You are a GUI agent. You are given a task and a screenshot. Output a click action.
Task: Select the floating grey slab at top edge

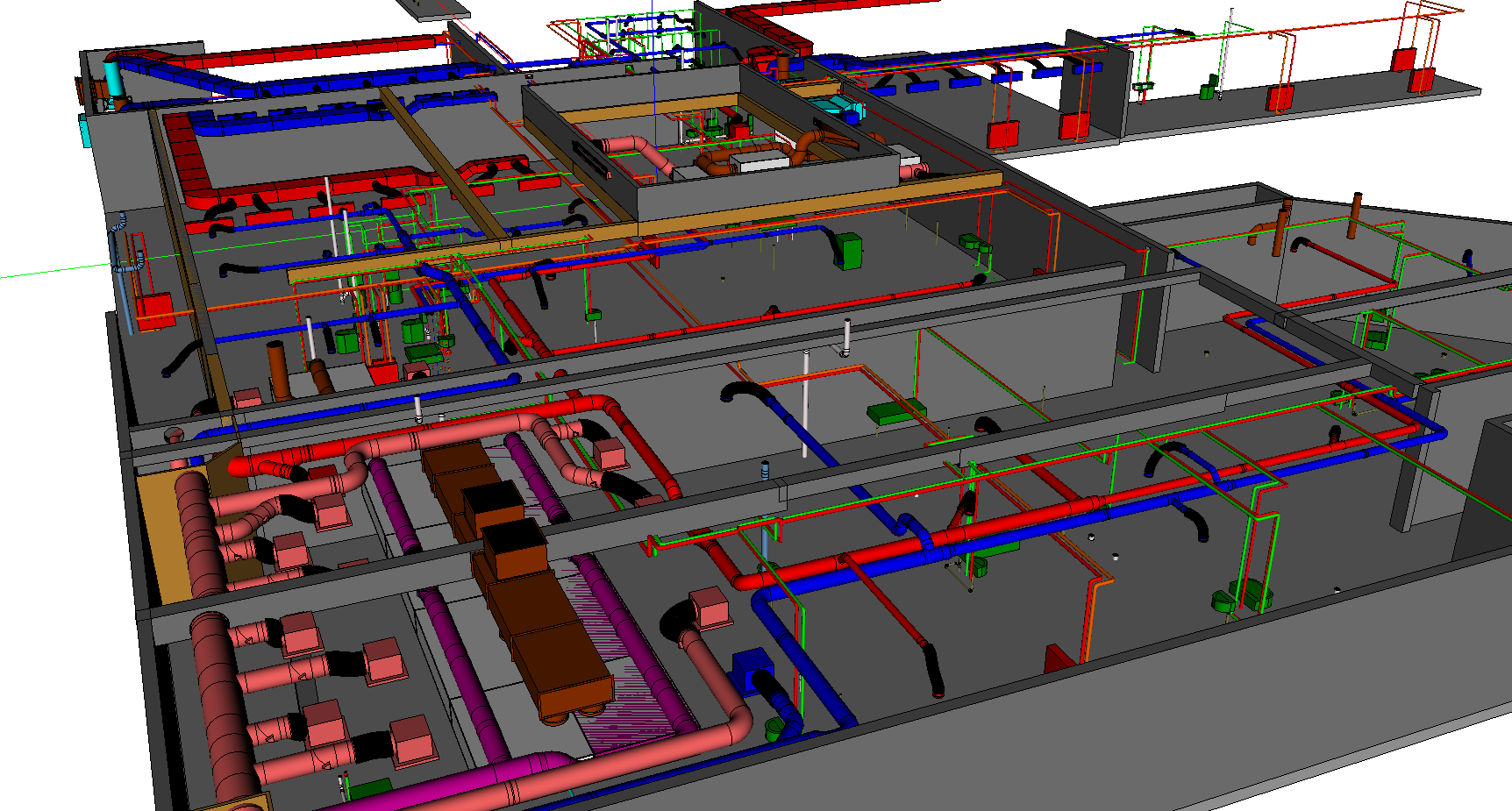(x=433, y=9)
